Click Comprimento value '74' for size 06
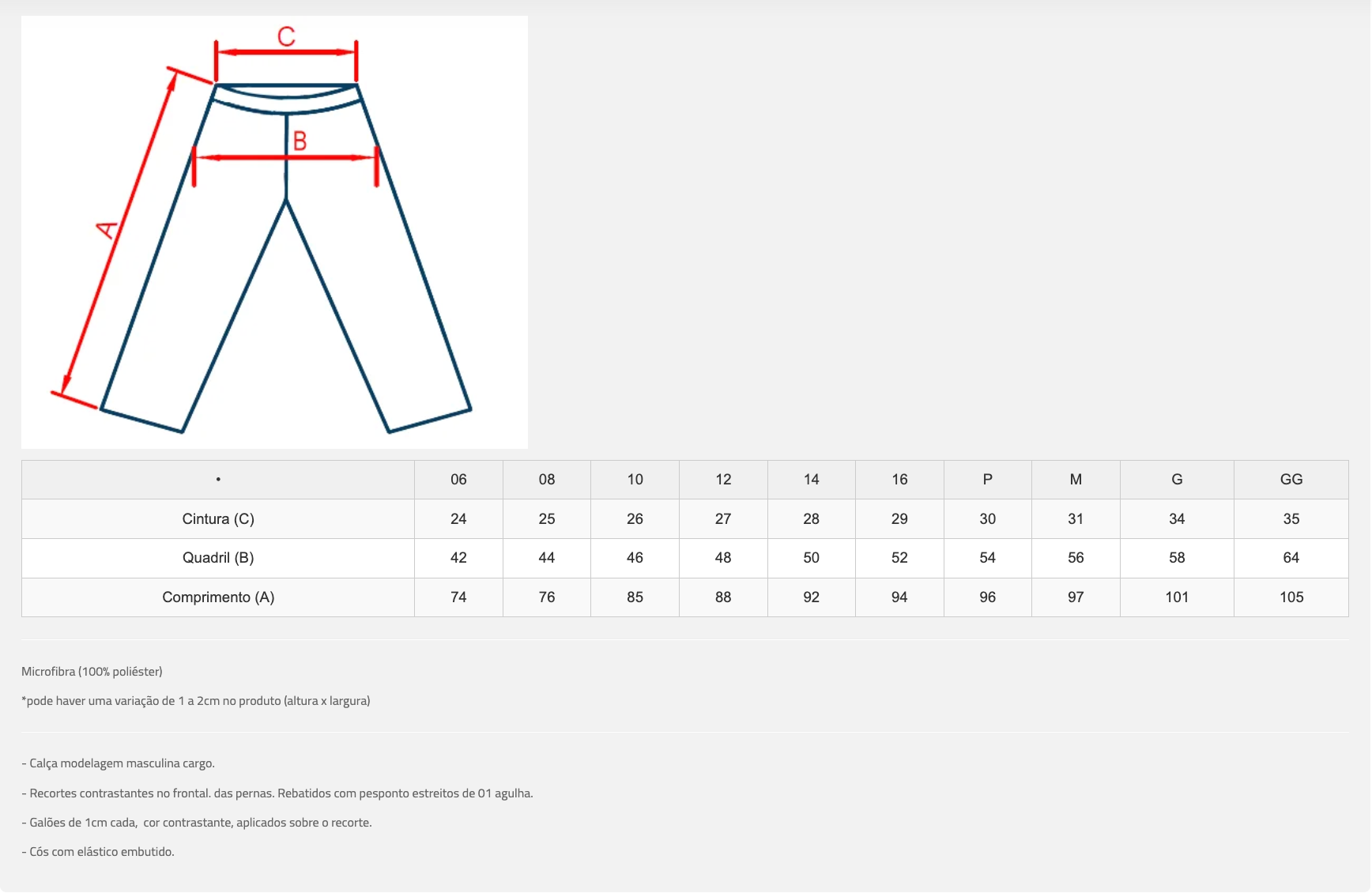The height and width of the screenshot is (893, 1372). click(458, 597)
